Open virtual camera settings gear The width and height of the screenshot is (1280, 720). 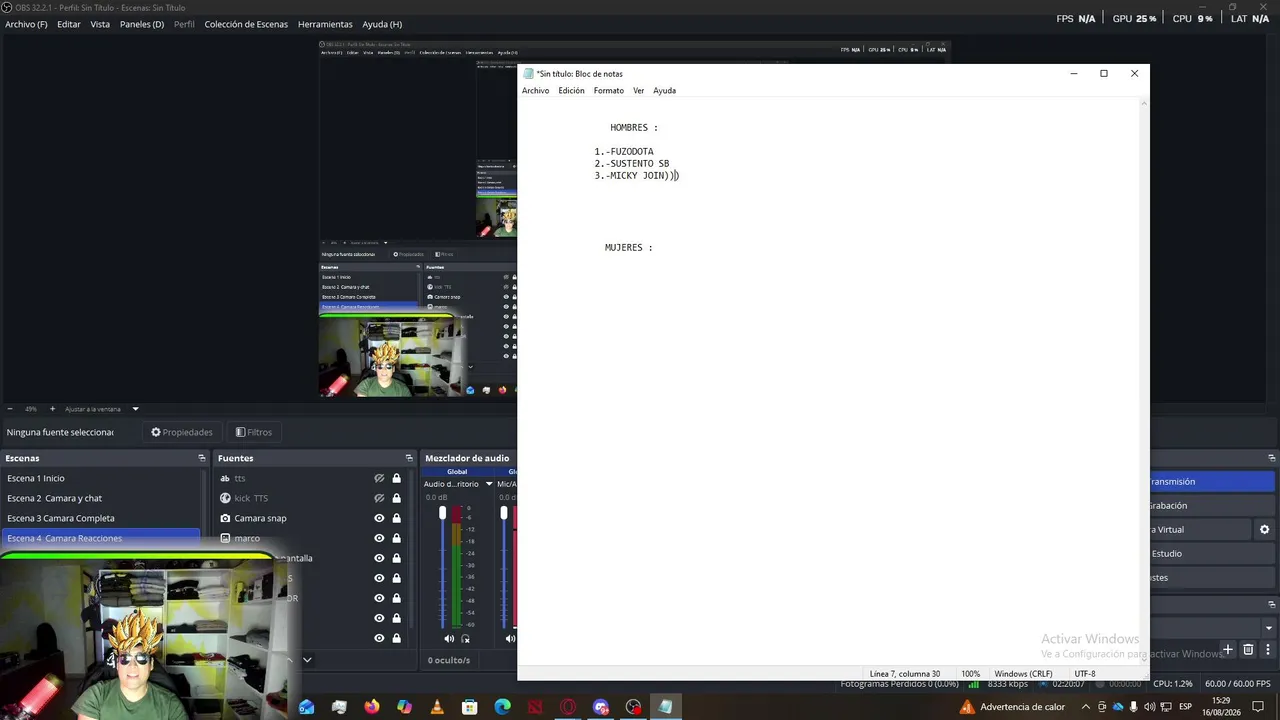point(1264,529)
